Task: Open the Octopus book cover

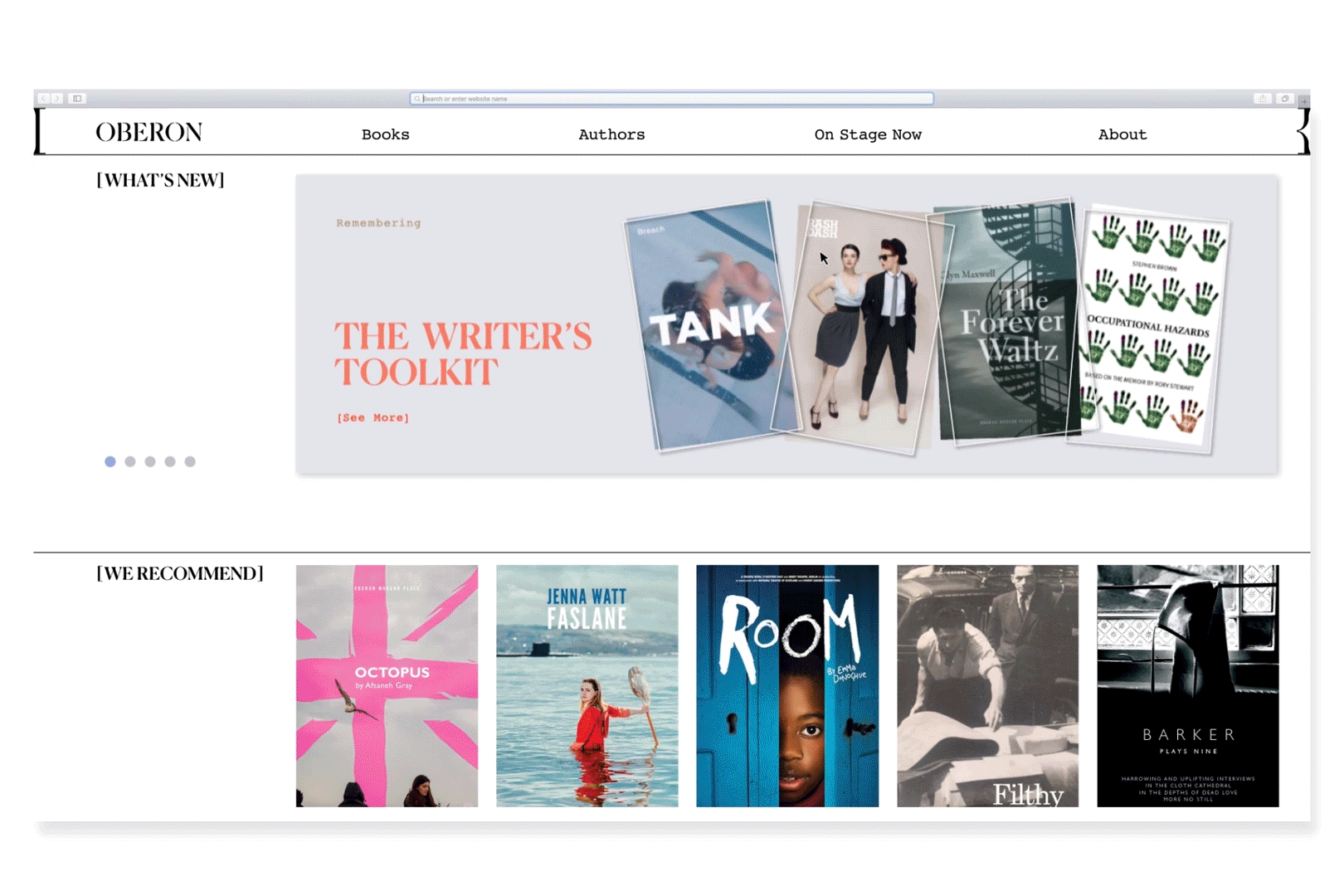Action: [387, 686]
